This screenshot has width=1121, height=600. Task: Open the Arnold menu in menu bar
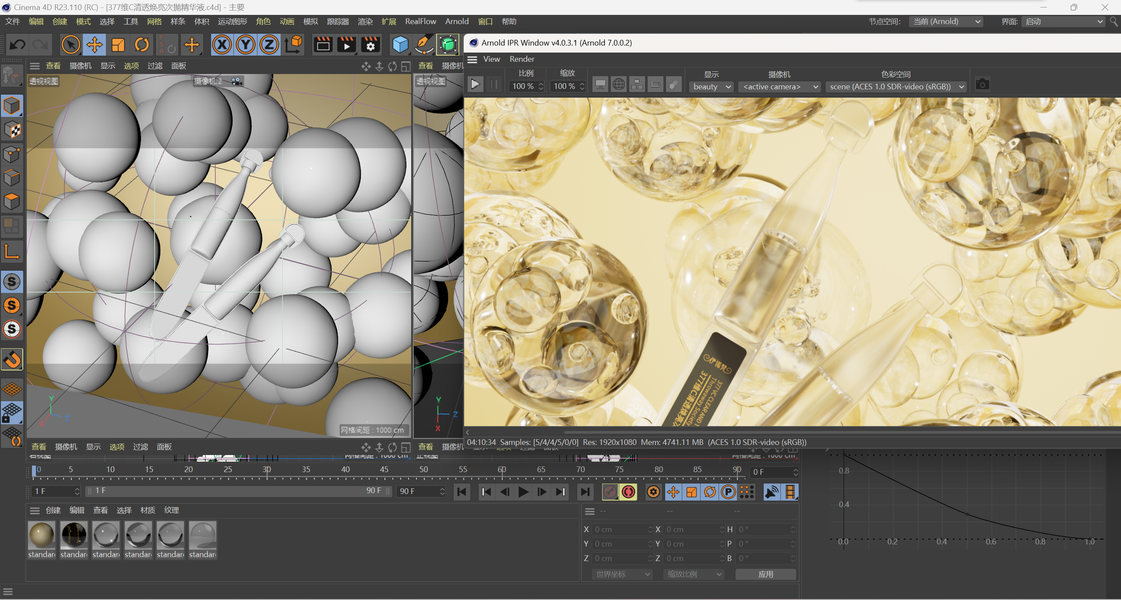coord(456,21)
